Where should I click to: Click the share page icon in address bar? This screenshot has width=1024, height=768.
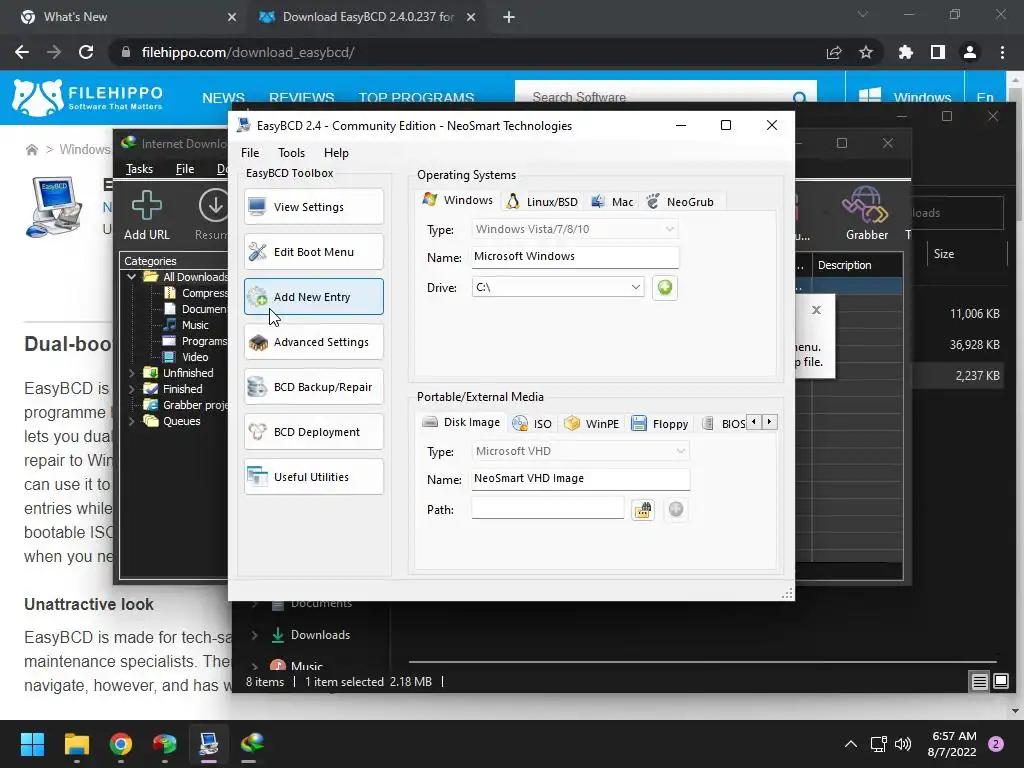(x=834, y=52)
